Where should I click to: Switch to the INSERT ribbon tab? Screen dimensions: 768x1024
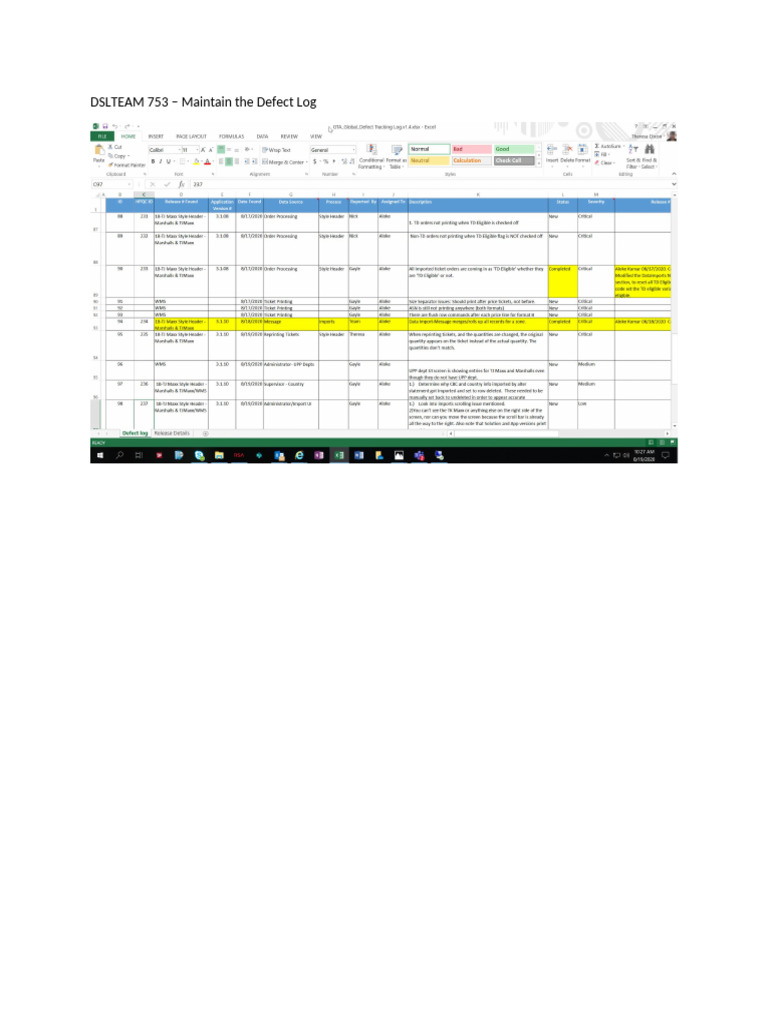click(155, 136)
